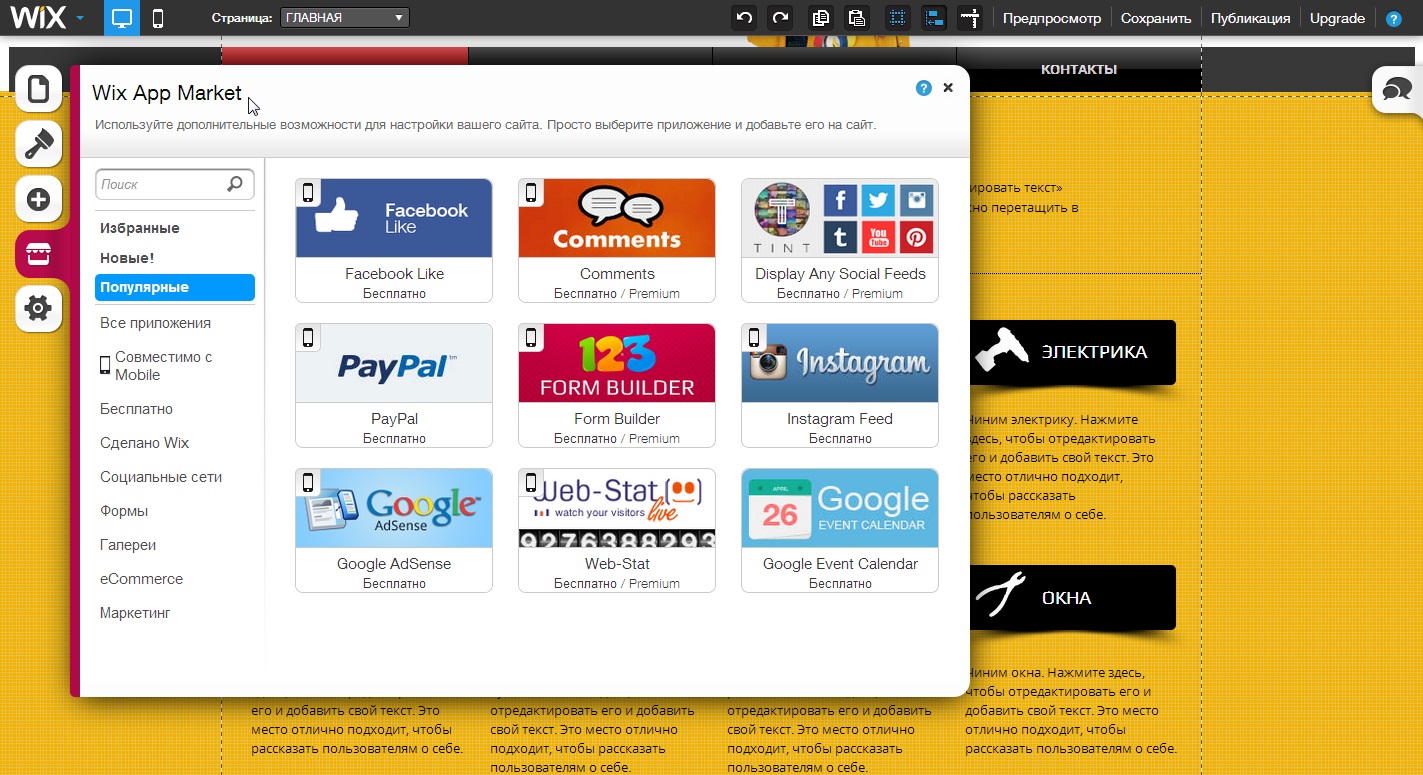Screen dimensions: 1423x775
Task: Select the Избранные category
Action: pyautogui.click(x=140, y=228)
